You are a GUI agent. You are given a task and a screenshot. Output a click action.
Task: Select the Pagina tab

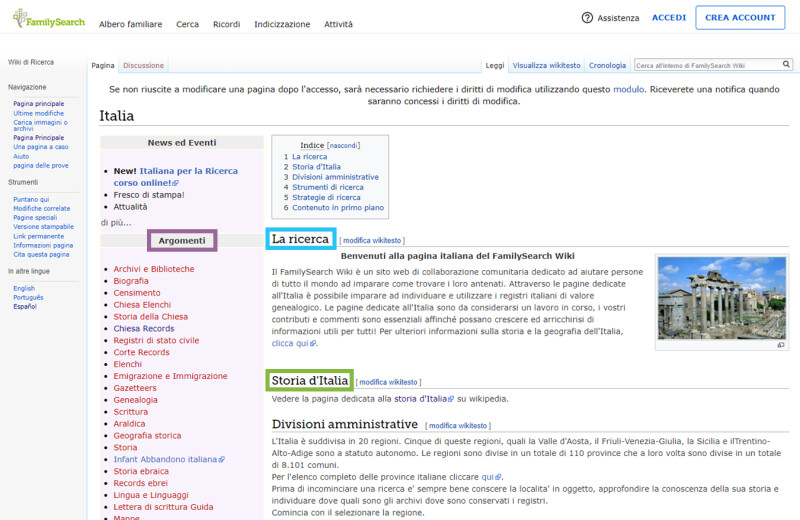point(103,65)
